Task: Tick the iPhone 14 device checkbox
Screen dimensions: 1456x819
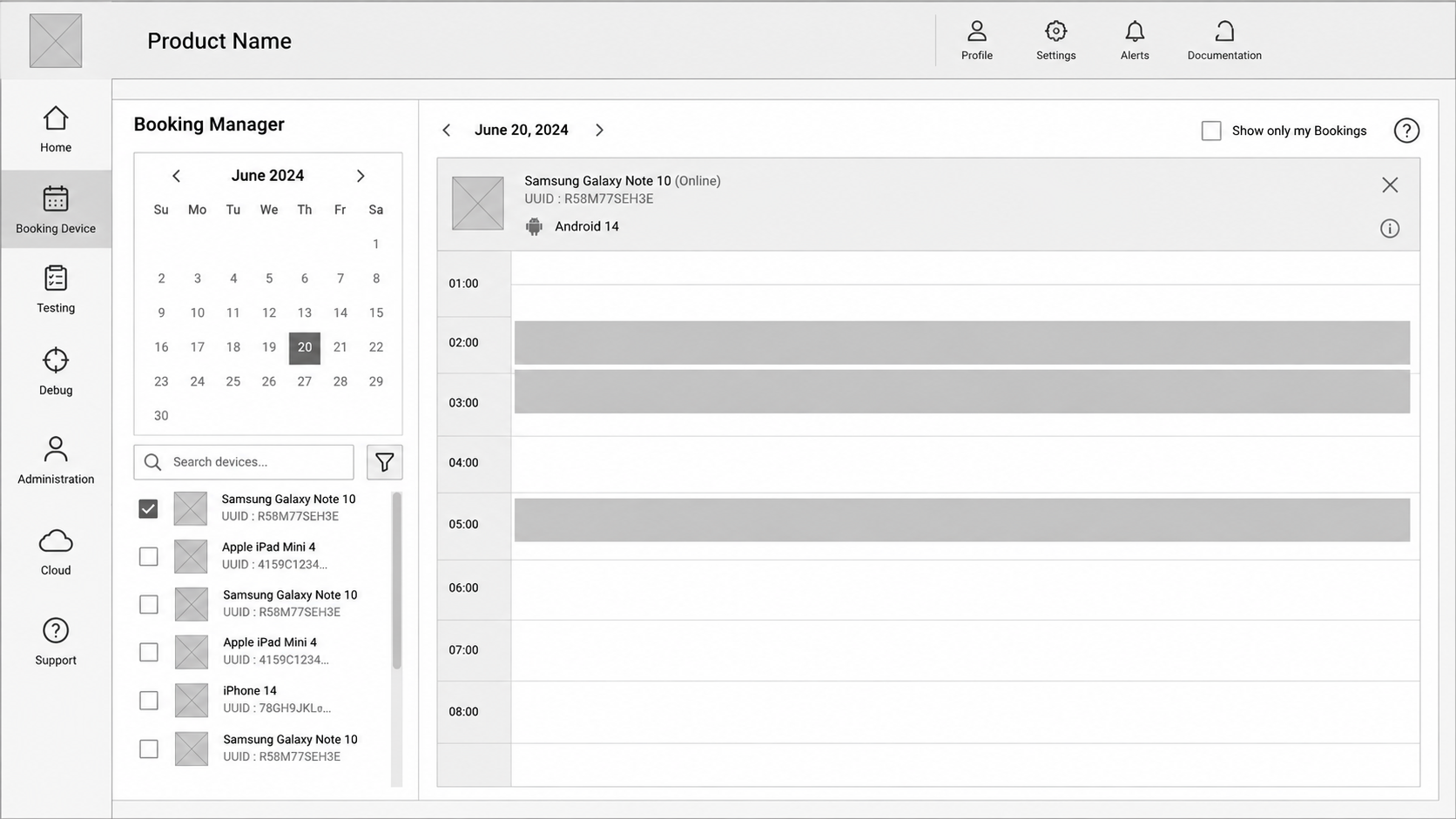Action: [x=149, y=700]
